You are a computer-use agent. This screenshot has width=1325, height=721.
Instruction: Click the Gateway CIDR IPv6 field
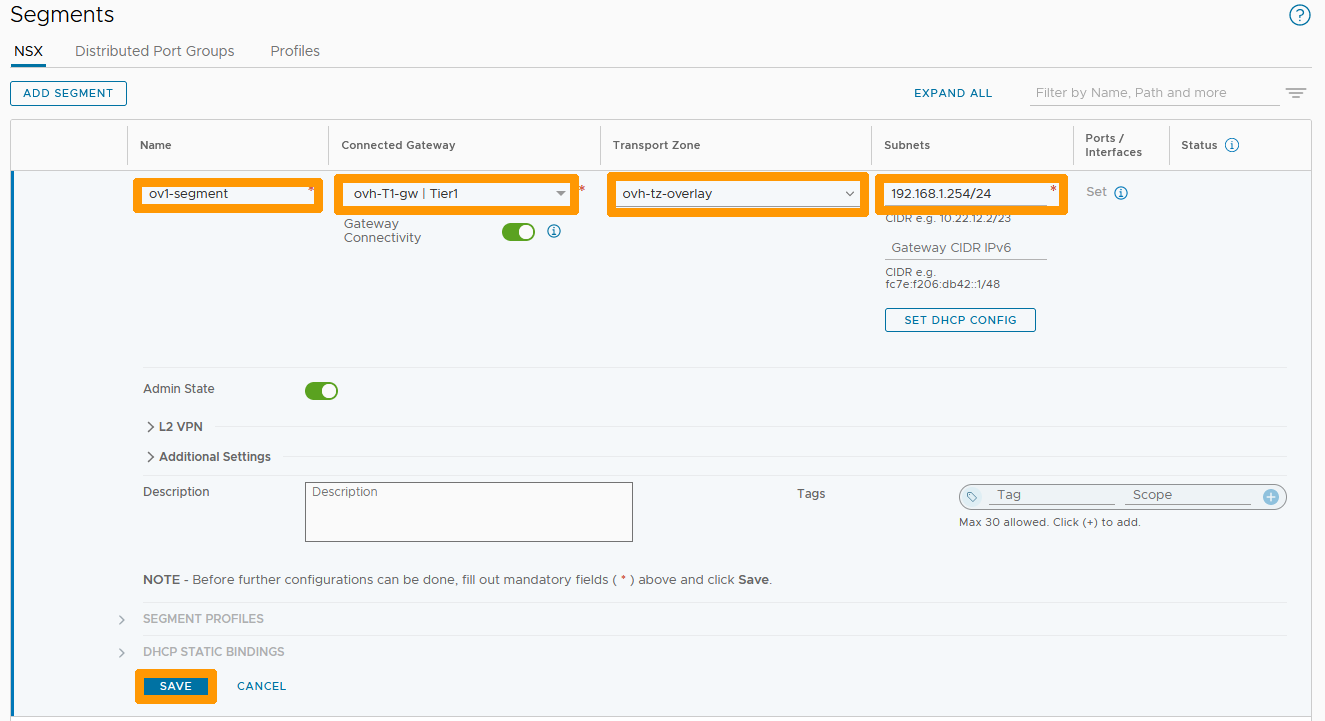965,248
